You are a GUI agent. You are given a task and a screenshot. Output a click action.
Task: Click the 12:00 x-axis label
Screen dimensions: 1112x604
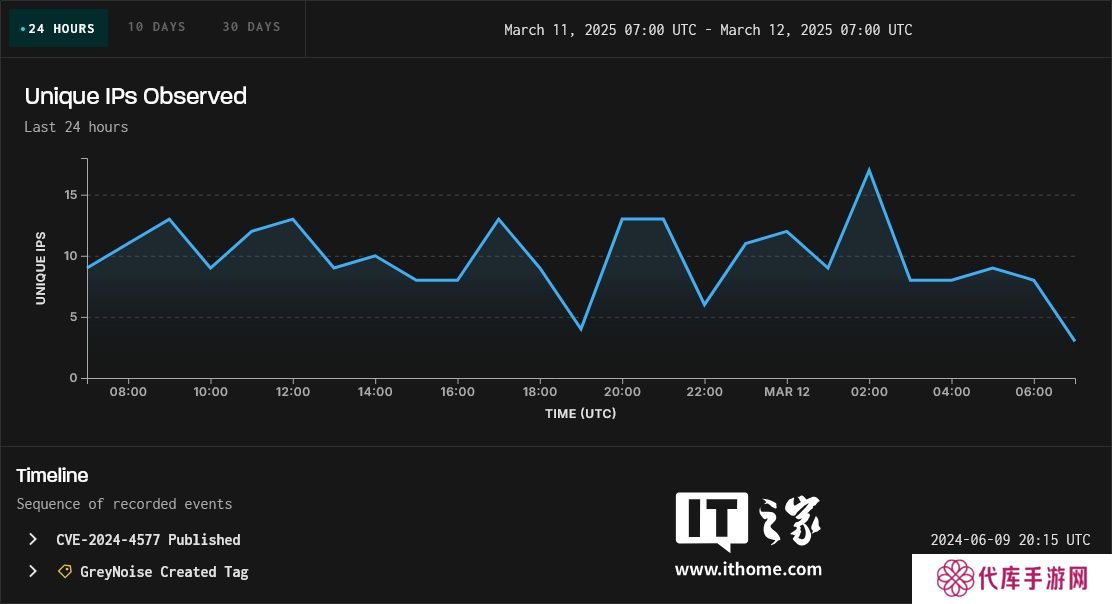293,391
